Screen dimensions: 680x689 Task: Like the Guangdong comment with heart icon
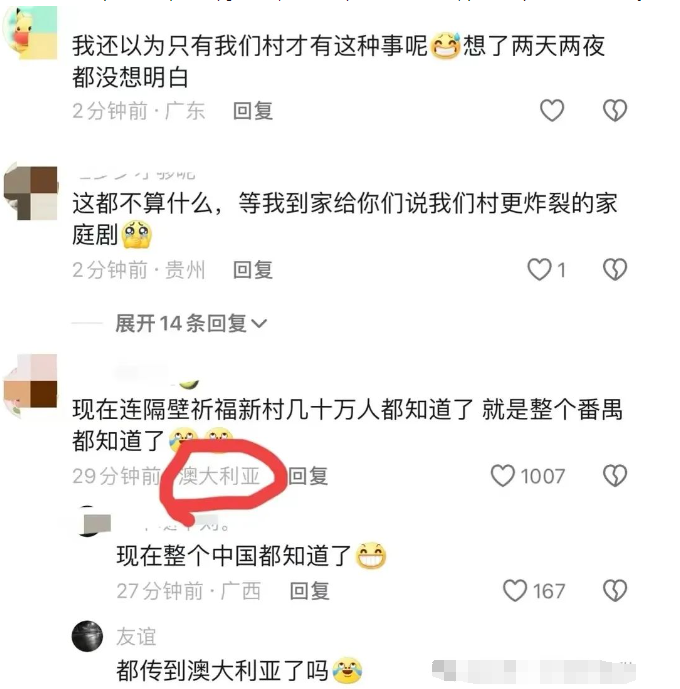(552, 110)
